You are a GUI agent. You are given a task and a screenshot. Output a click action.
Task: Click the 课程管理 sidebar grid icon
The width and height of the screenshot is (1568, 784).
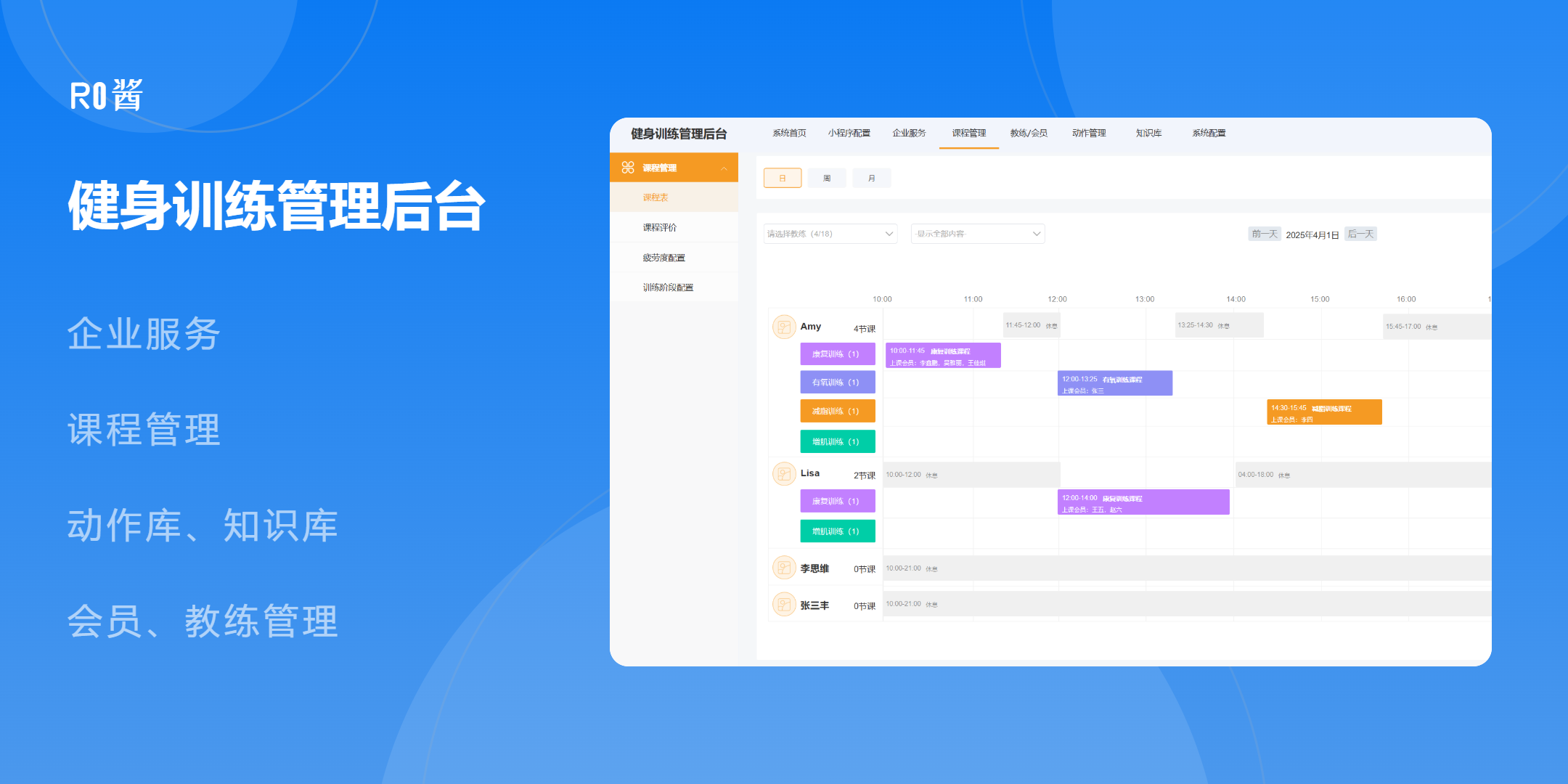(x=628, y=168)
